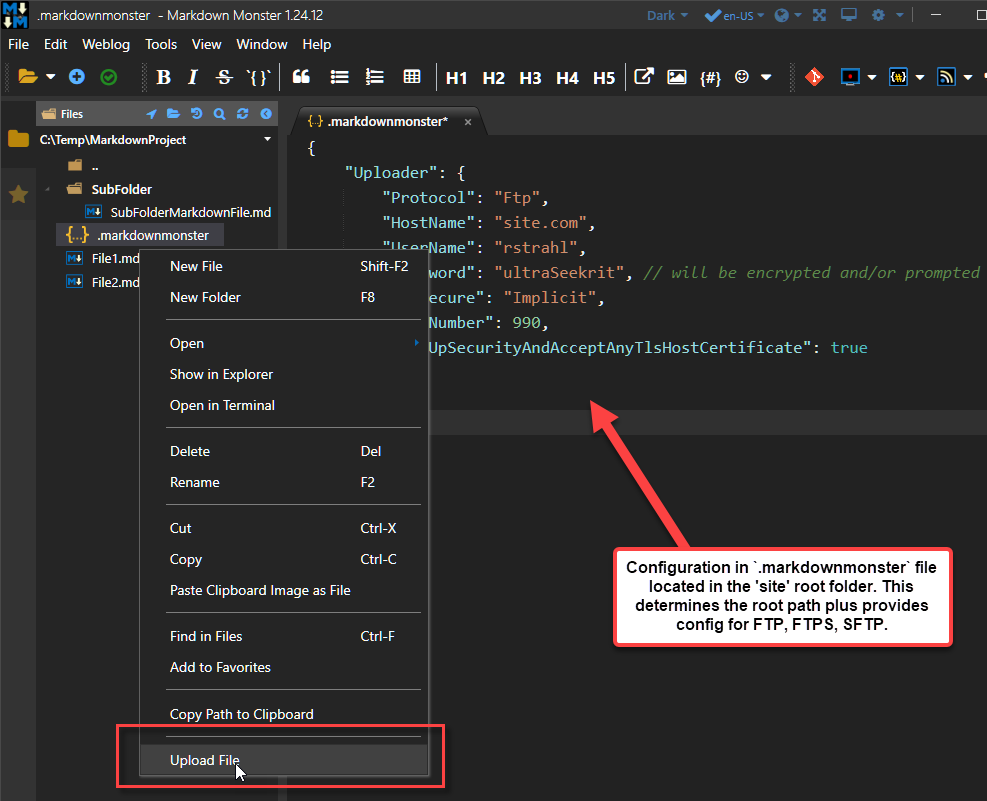Apply H4 heading
This screenshot has width=987, height=801.
[567, 77]
